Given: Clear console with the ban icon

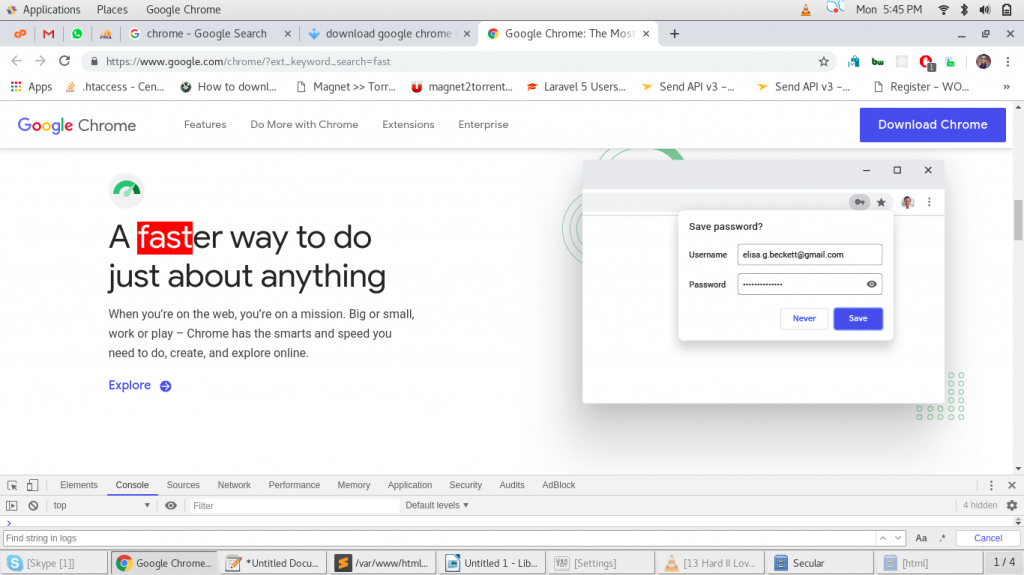Looking at the screenshot, I should (33, 505).
